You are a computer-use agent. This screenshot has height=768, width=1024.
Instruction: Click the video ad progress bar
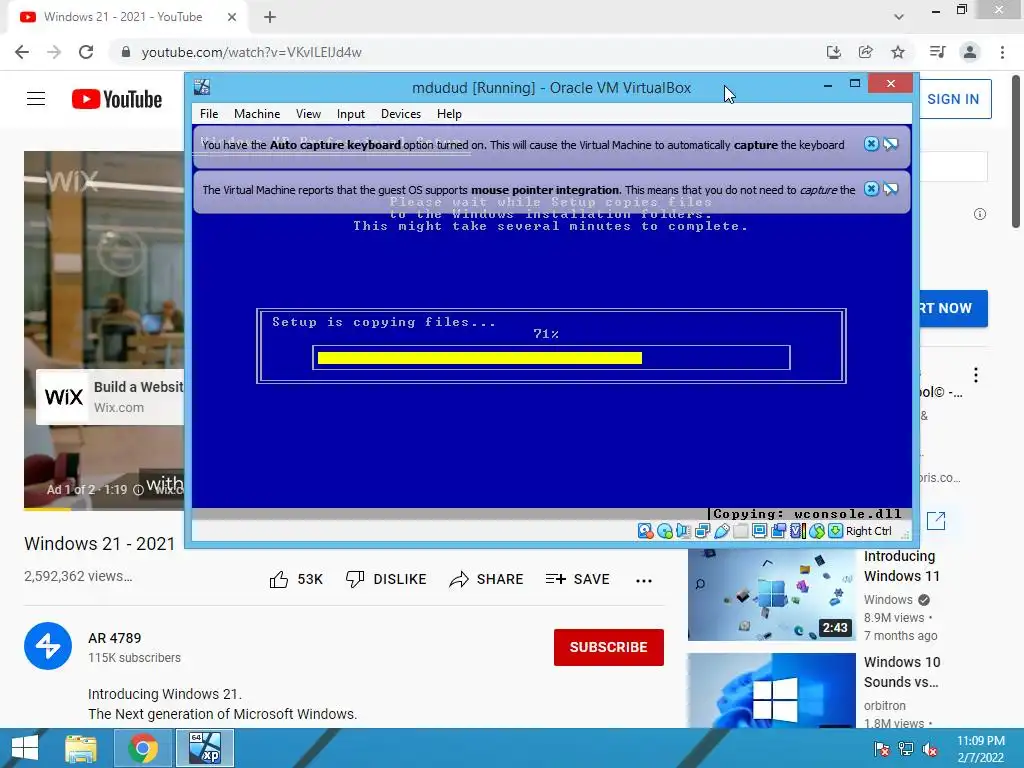pyautogui.click(x=104, y=509)
